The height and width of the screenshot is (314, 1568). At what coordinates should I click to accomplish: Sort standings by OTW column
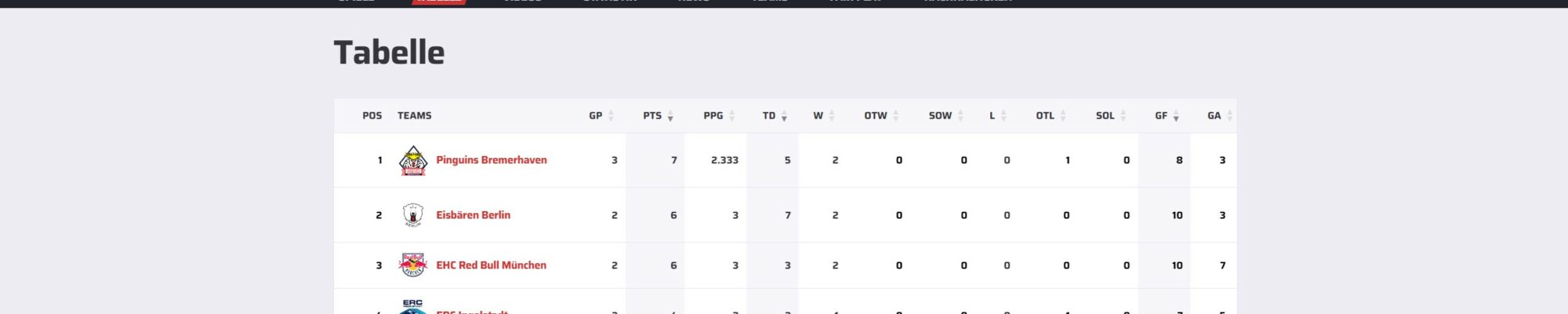coord(881,115)
